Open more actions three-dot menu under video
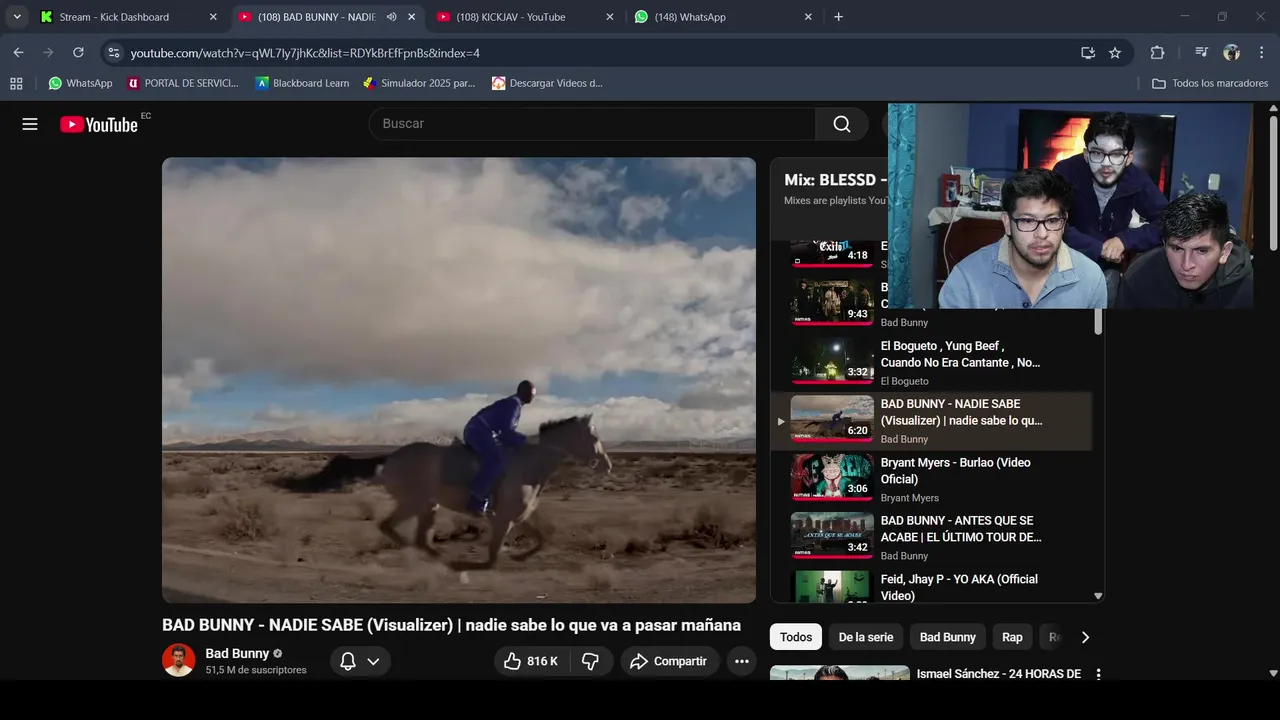 pos(741,661)
